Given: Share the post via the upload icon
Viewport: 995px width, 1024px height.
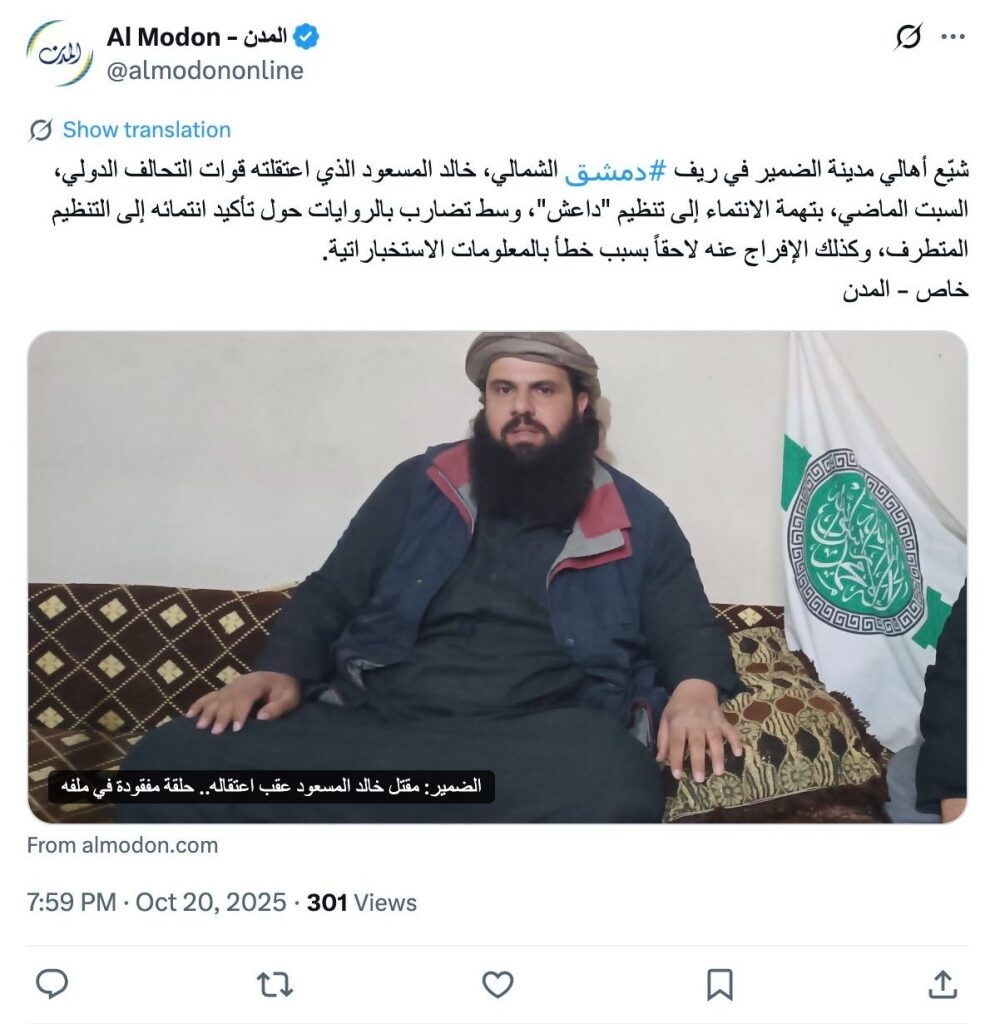Looking at the screenshot, I should coord(942,984).
